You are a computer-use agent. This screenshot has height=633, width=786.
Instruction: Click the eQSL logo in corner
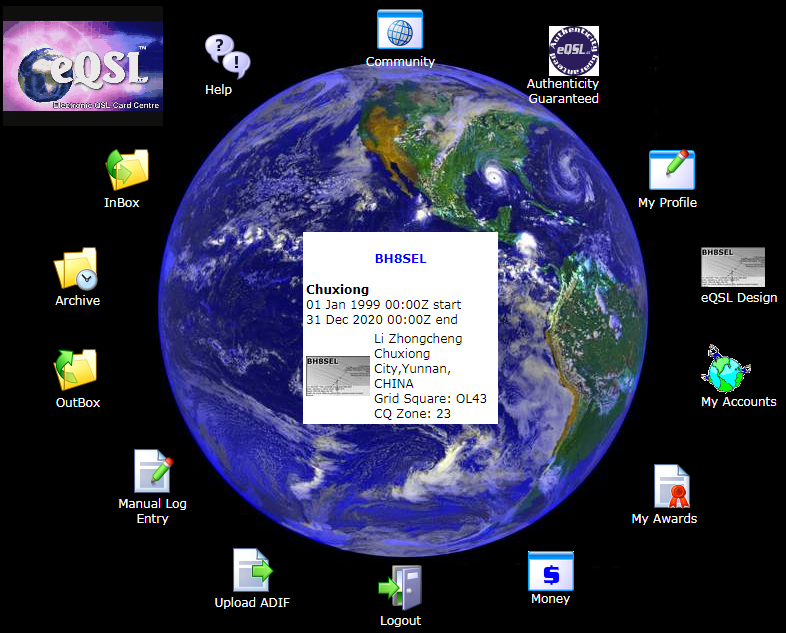click(83, 65)
